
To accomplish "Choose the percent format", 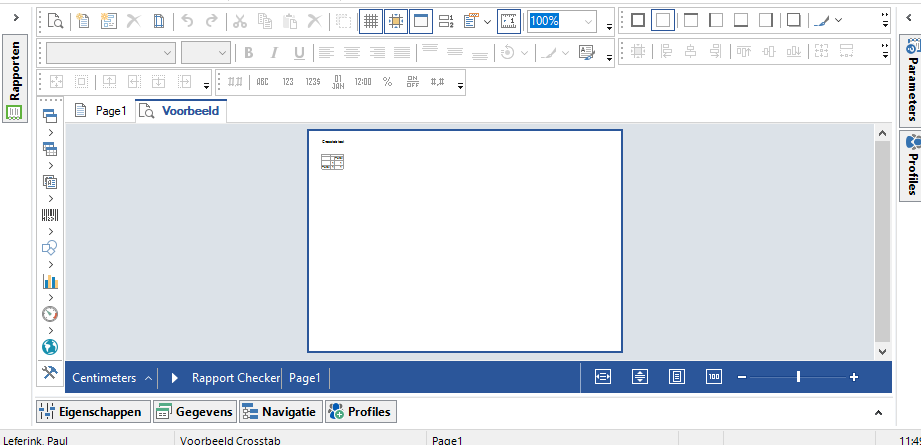I will pos(388,82).
